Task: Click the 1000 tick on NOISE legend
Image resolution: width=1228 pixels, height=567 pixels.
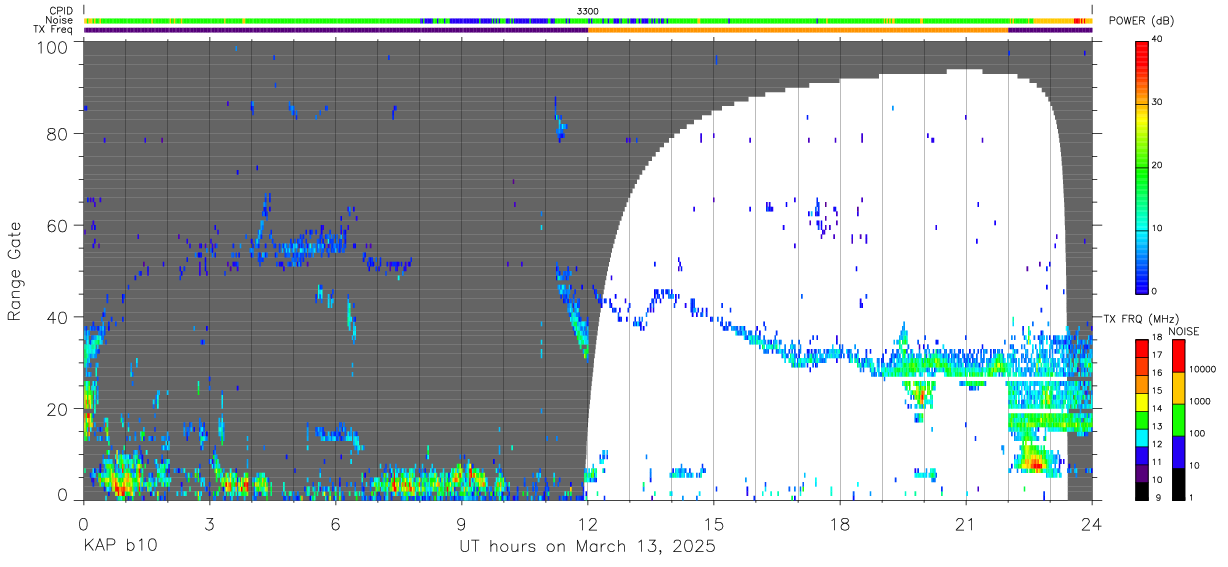Action: click(x=1201, y=401)
